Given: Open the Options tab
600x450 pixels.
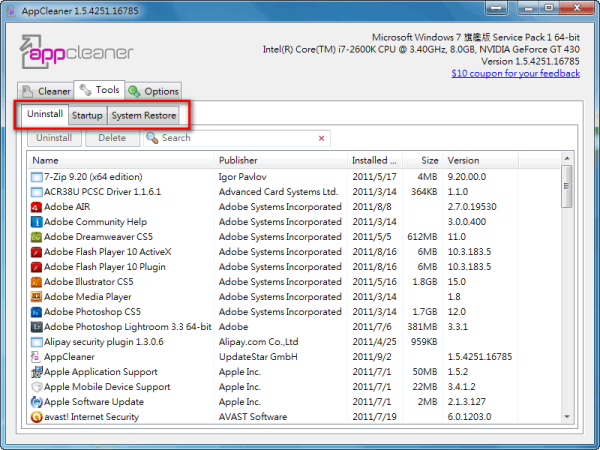Looking at the screenshot, I should pos(153,91).
